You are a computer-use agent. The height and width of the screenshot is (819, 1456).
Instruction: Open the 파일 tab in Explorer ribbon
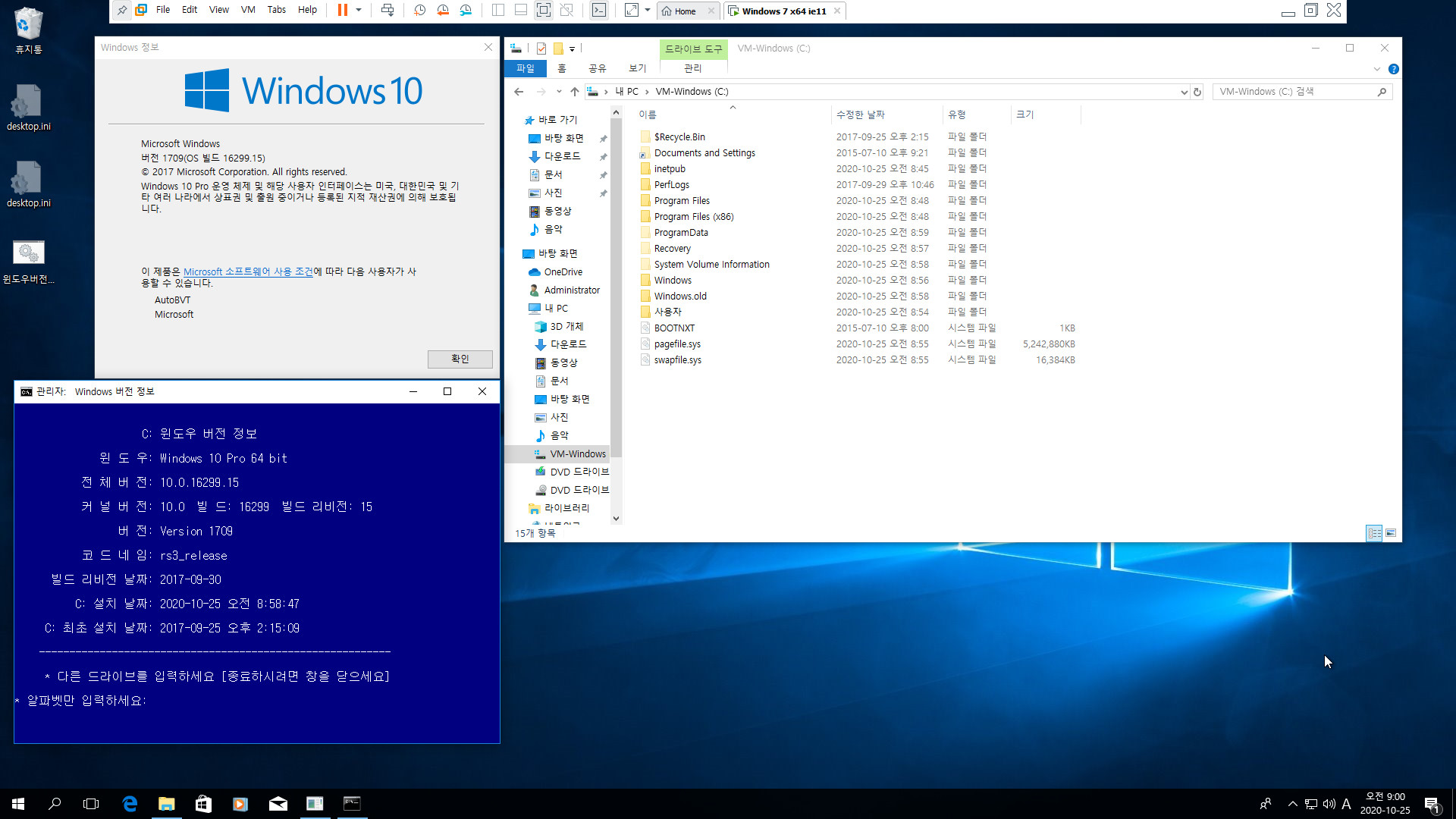[526, 68]
